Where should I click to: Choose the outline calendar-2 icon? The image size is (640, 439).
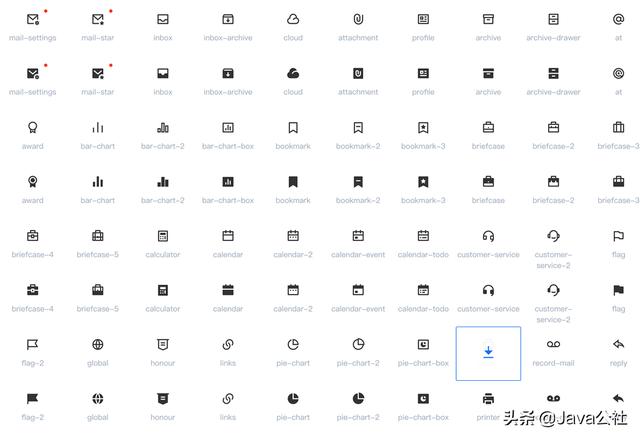[293, 236]
